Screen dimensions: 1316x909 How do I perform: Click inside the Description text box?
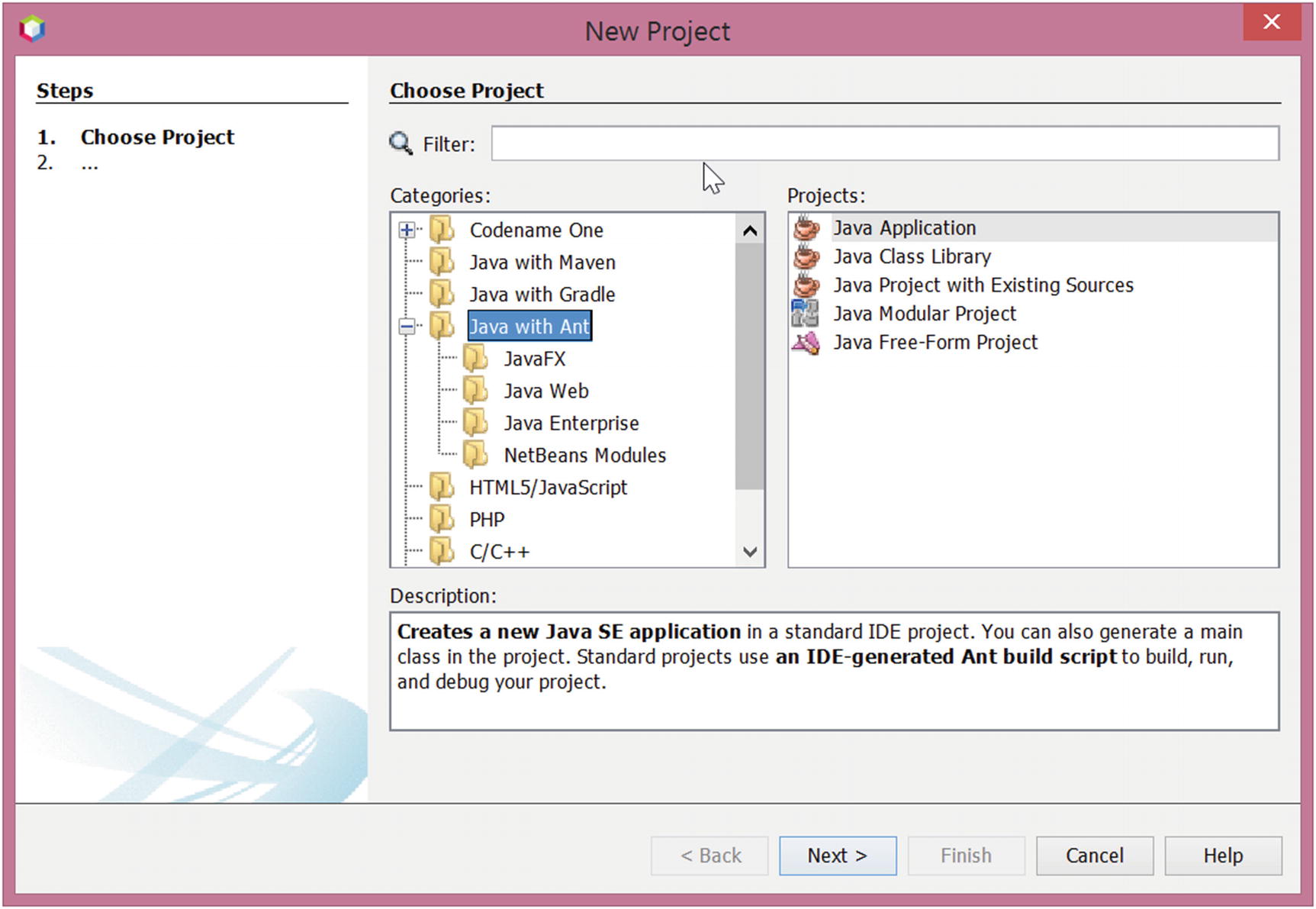tap(834, 671)
